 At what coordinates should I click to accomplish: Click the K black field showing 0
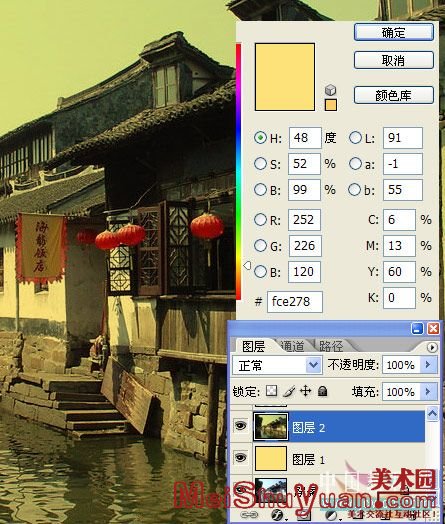(400, 297)
